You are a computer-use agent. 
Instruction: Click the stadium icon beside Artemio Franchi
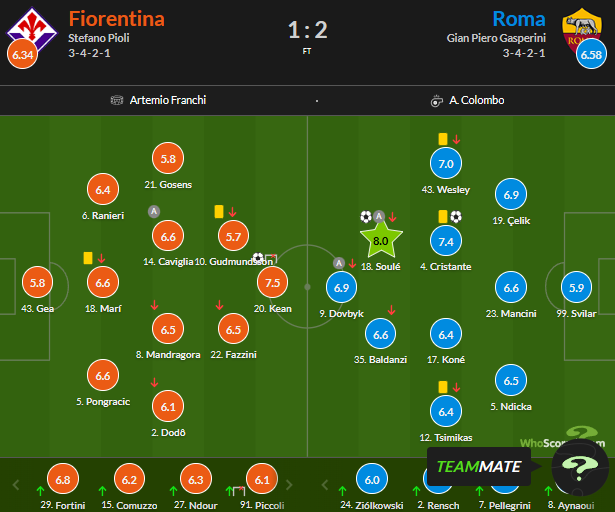(118, 100)
